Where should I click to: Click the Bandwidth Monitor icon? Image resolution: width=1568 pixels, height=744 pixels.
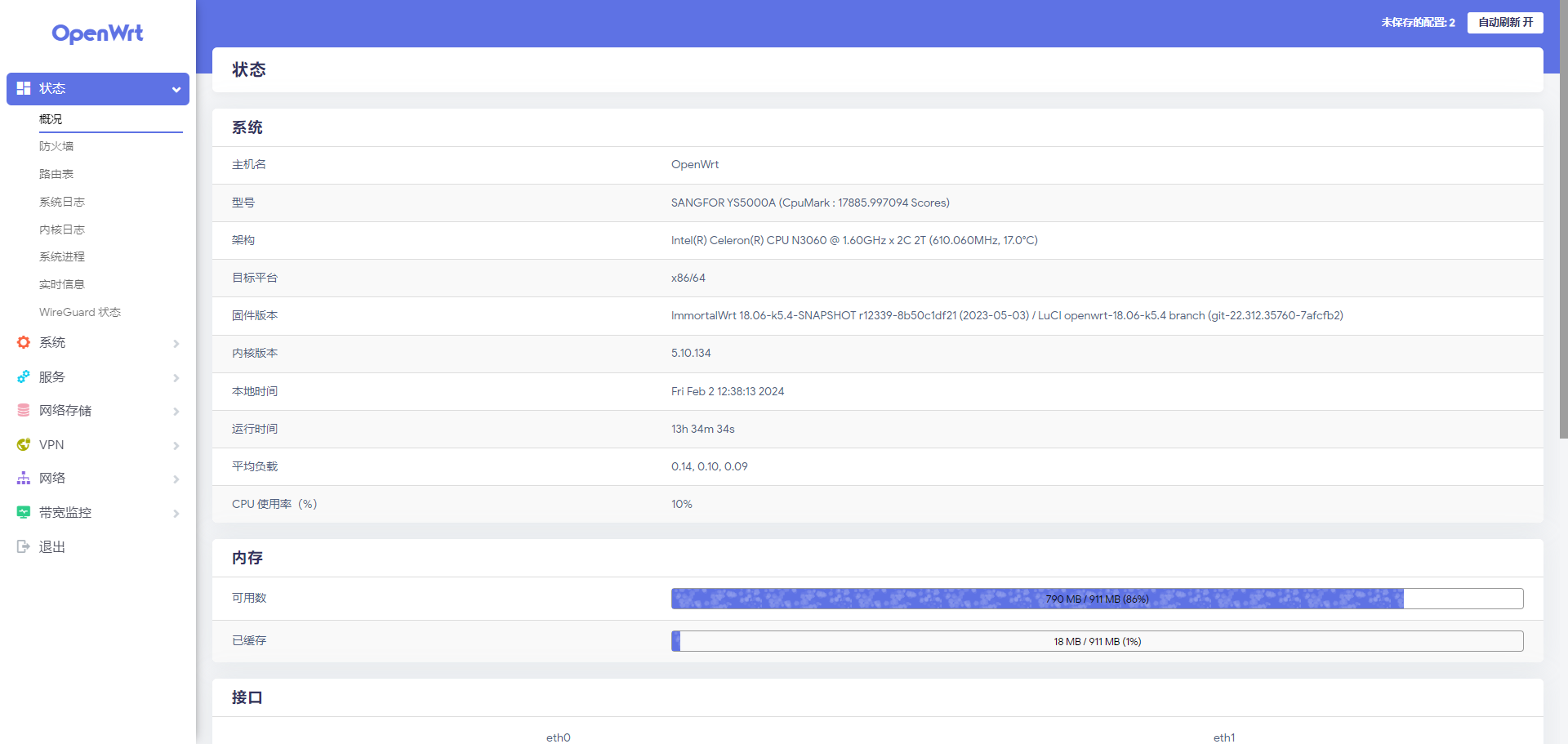[x=24, y=513]
